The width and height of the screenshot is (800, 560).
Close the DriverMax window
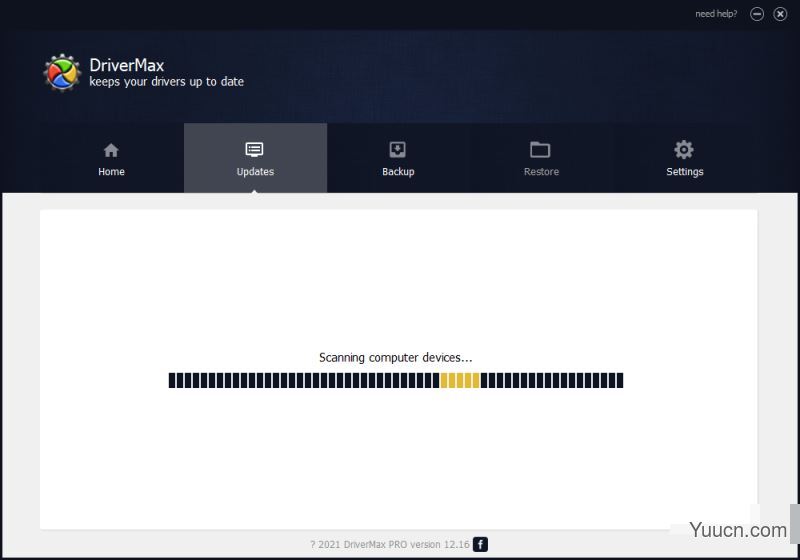tap(780, 14)
